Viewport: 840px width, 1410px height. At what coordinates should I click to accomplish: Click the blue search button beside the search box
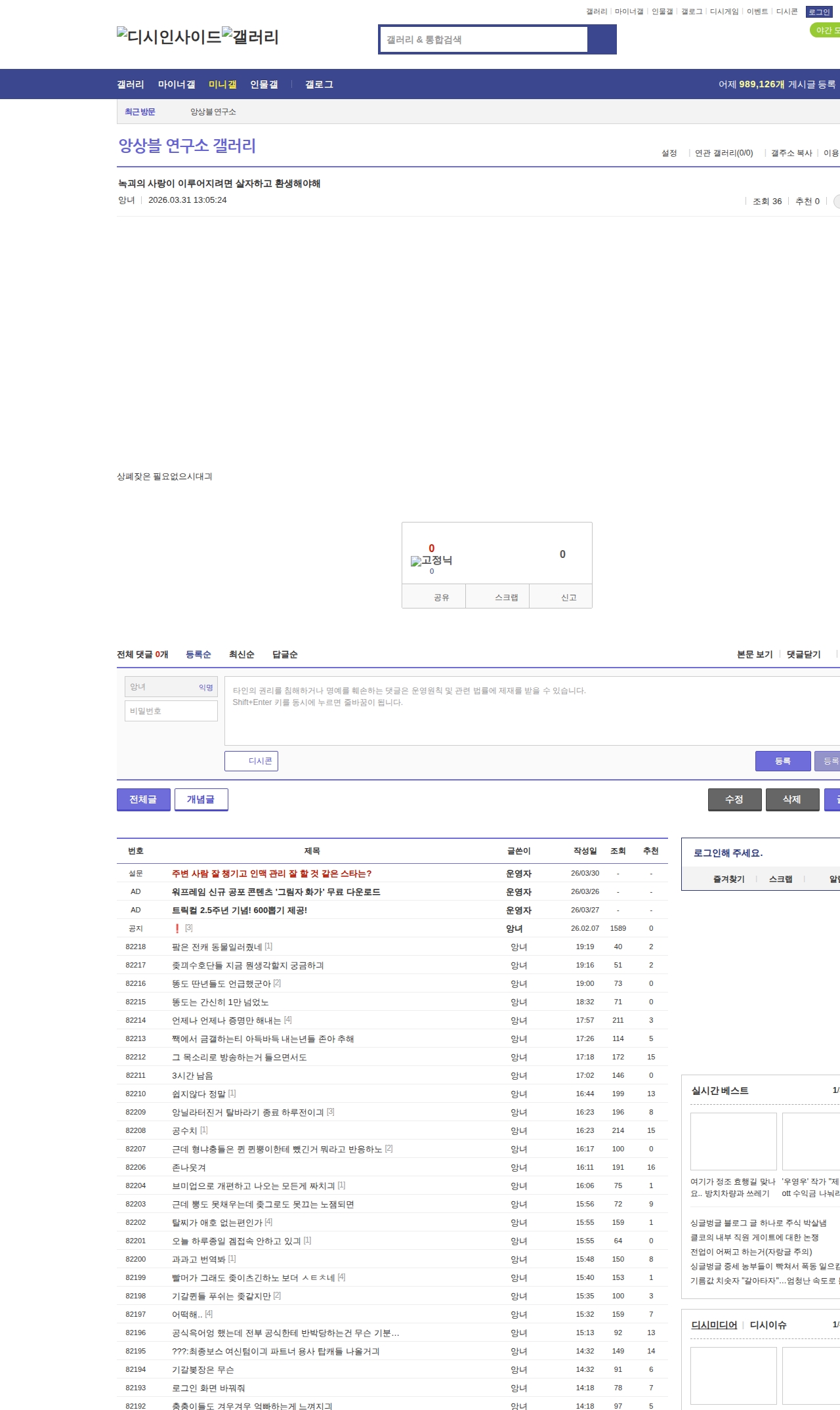coord(602,39)
